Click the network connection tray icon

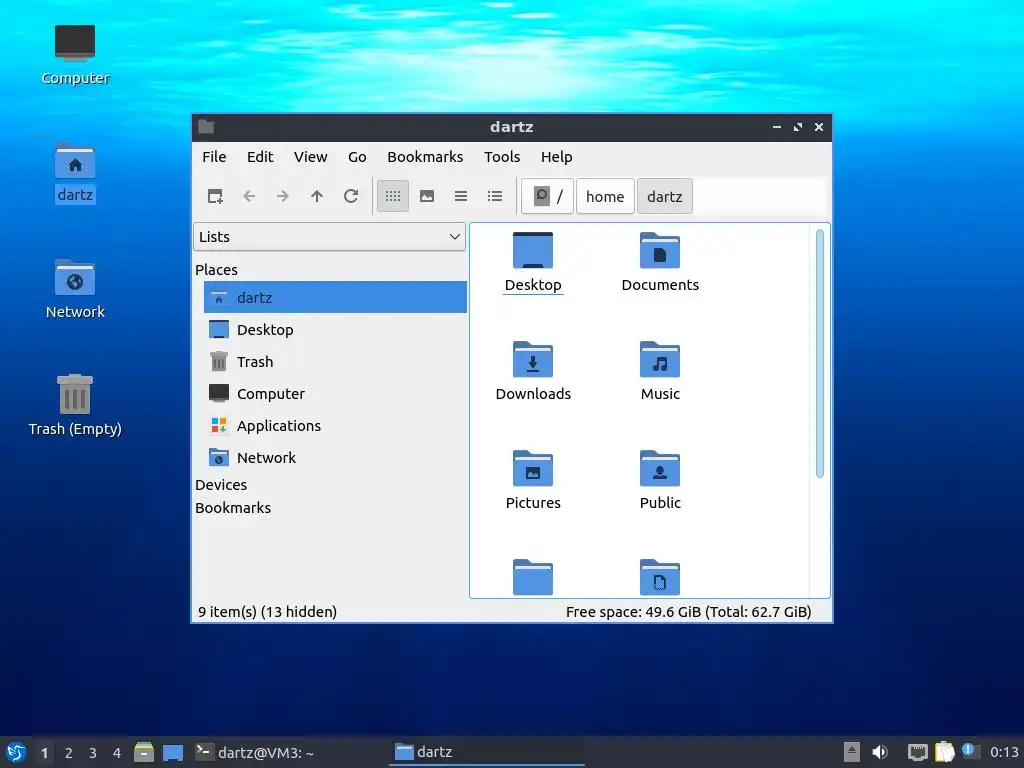pos(918,752)
